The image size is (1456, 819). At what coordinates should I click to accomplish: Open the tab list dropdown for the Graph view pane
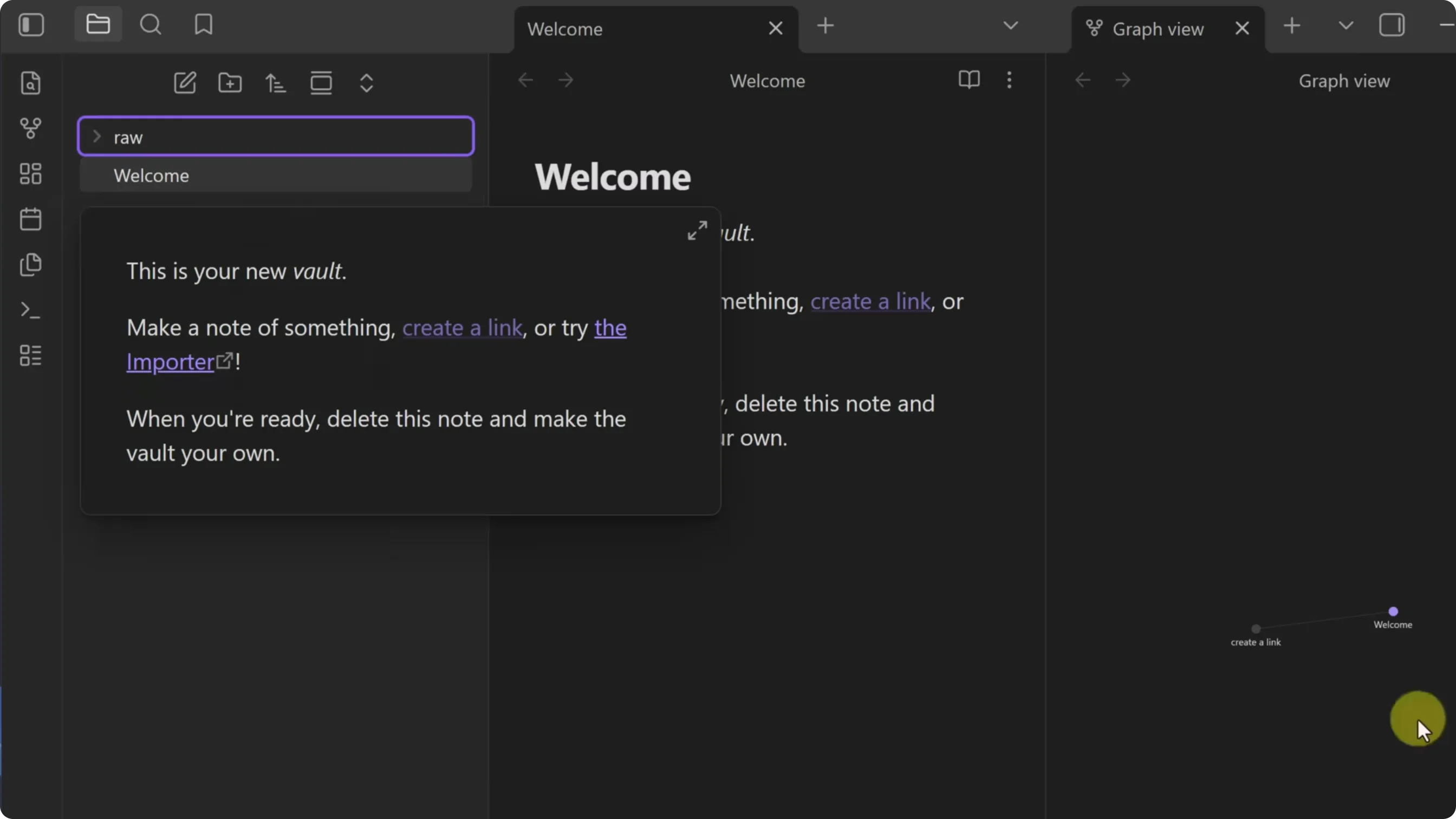coord(1347,25)
